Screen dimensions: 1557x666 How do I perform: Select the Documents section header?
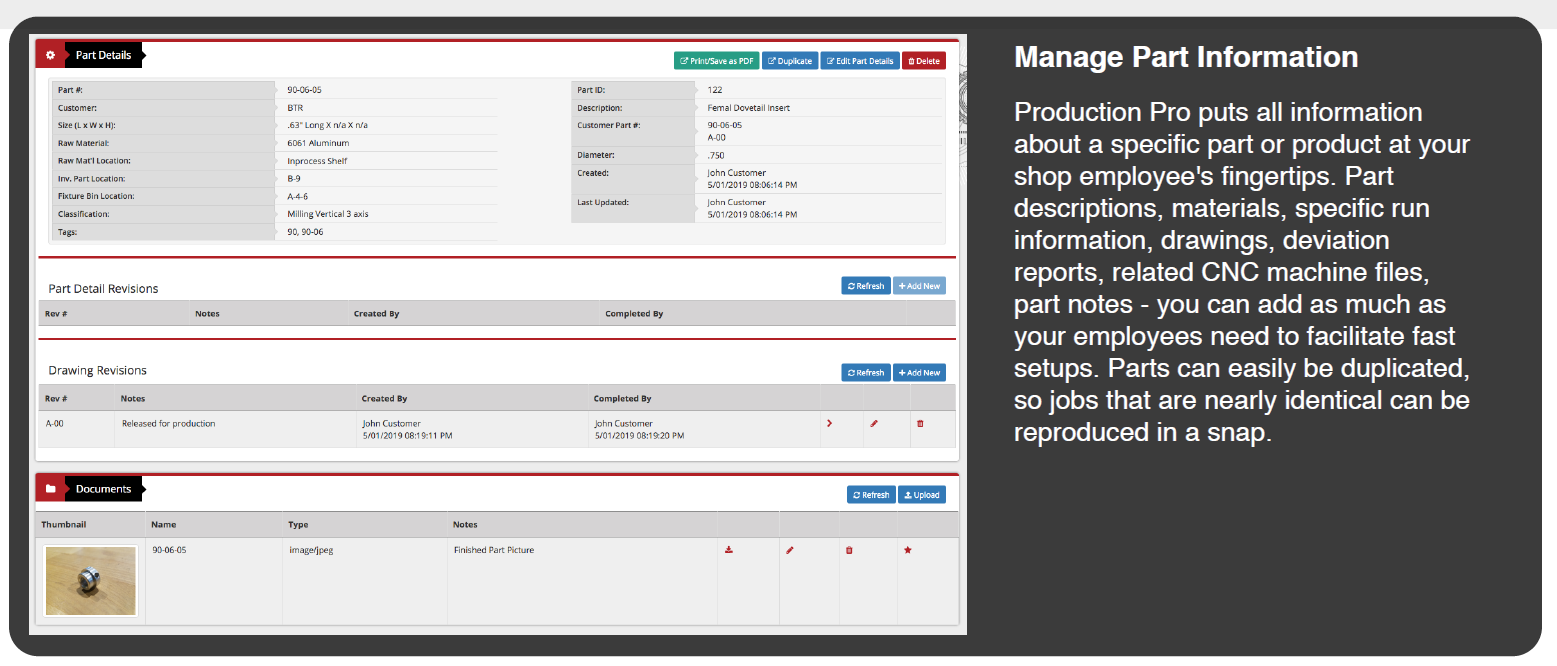tap(103, 489)
